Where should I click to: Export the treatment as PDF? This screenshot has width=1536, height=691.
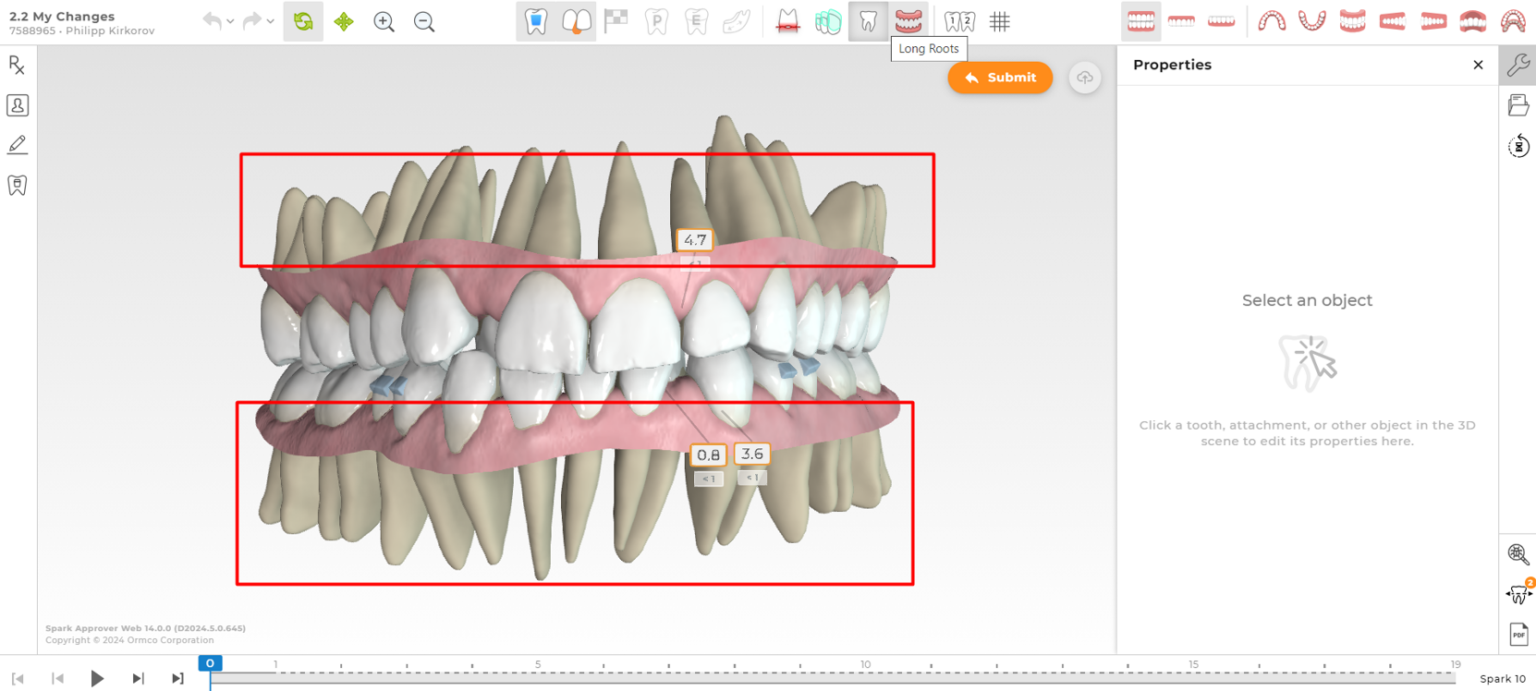[1518, 633]
